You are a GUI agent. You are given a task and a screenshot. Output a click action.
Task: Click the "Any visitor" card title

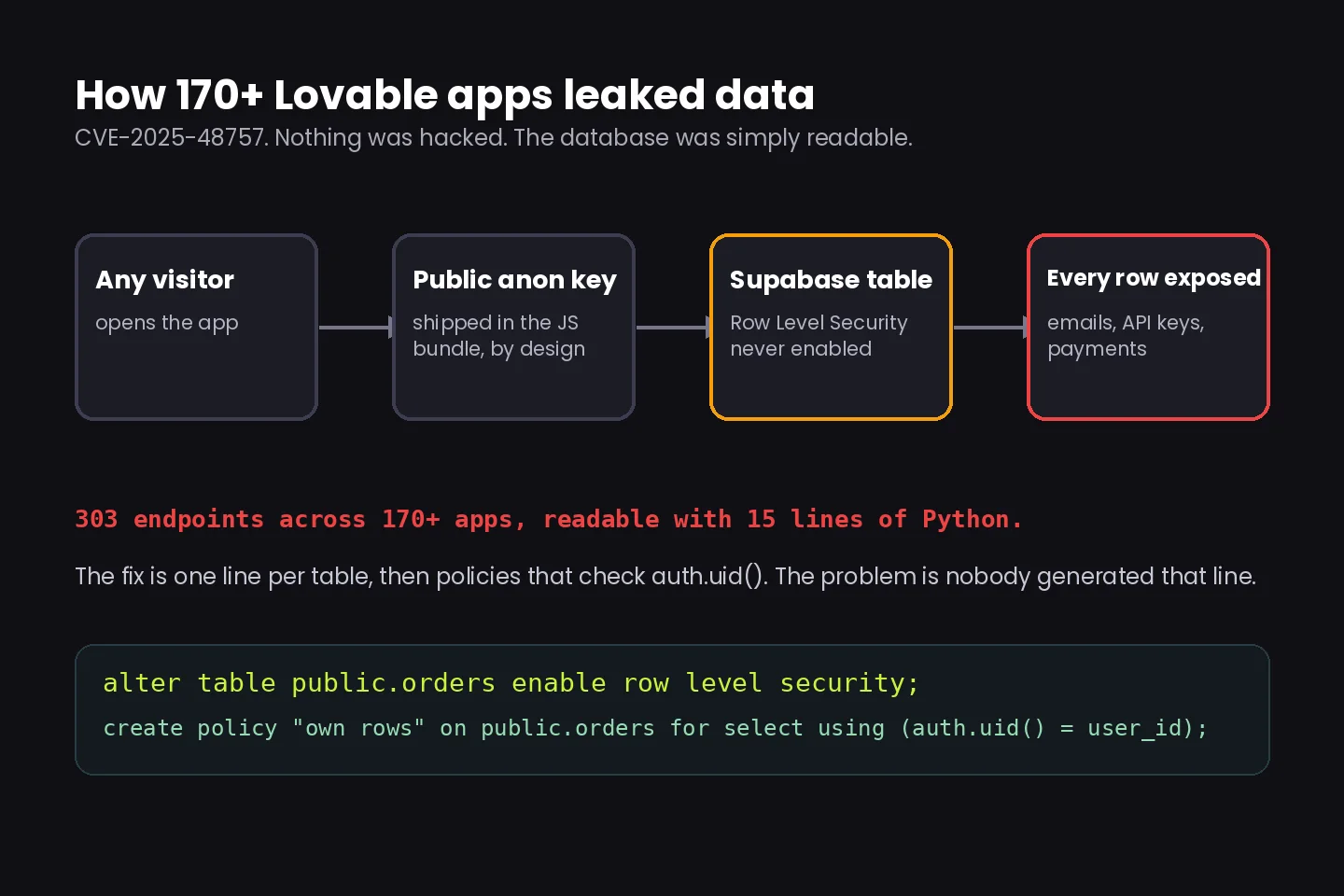click(x=165, y=280)
